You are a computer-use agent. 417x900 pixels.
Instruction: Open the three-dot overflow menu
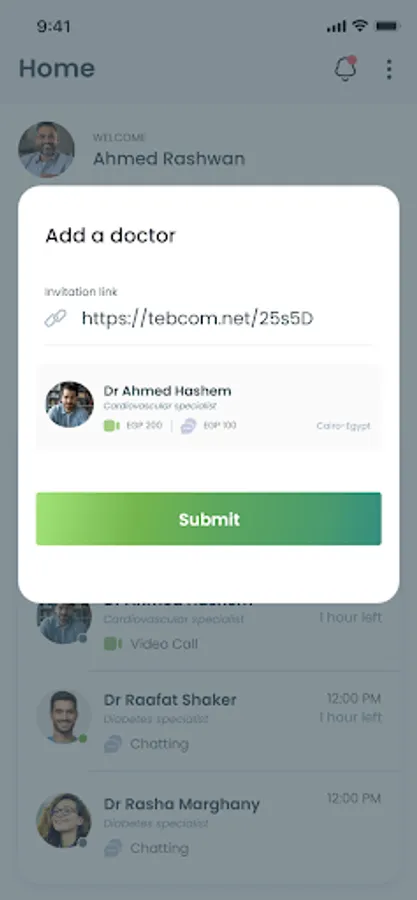389,69
